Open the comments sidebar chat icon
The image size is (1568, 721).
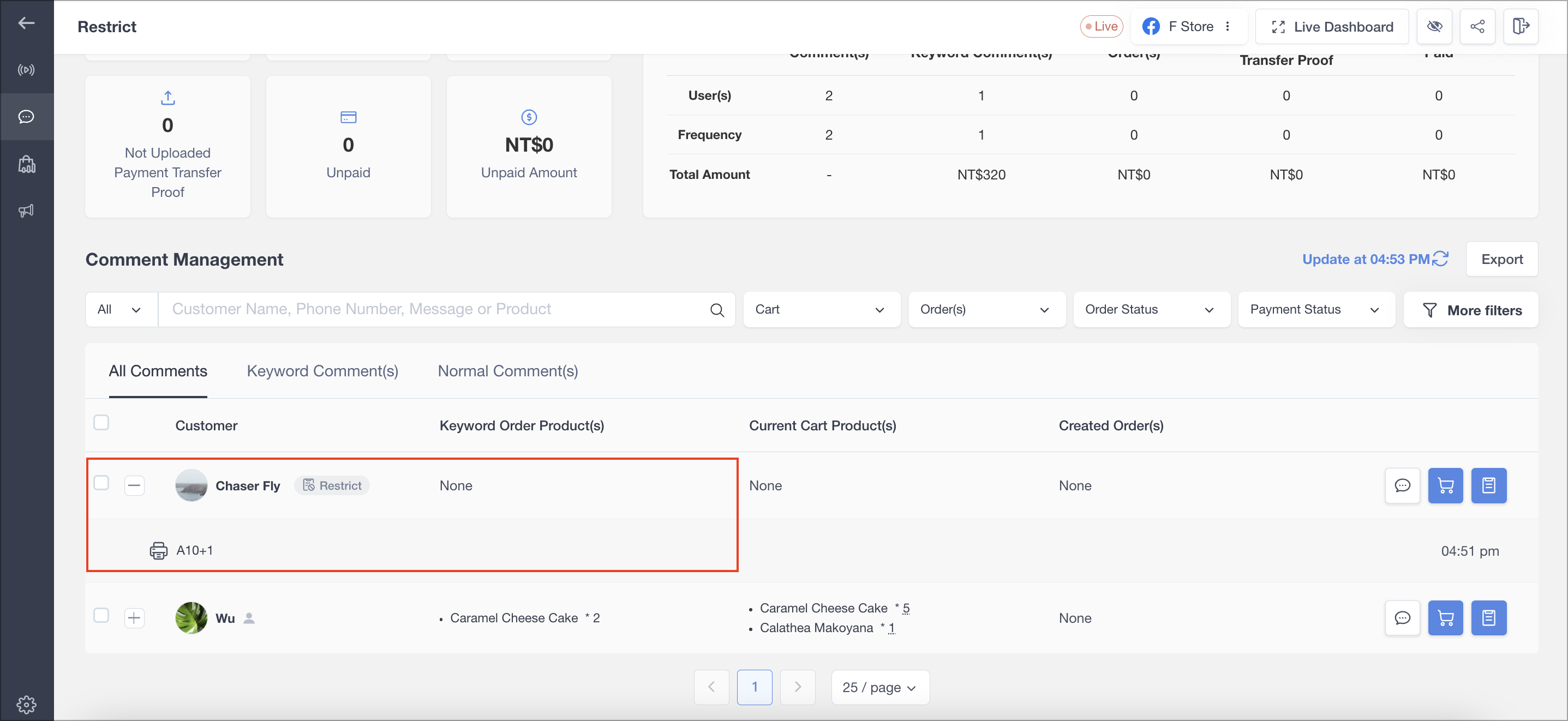tap(26, 117)
